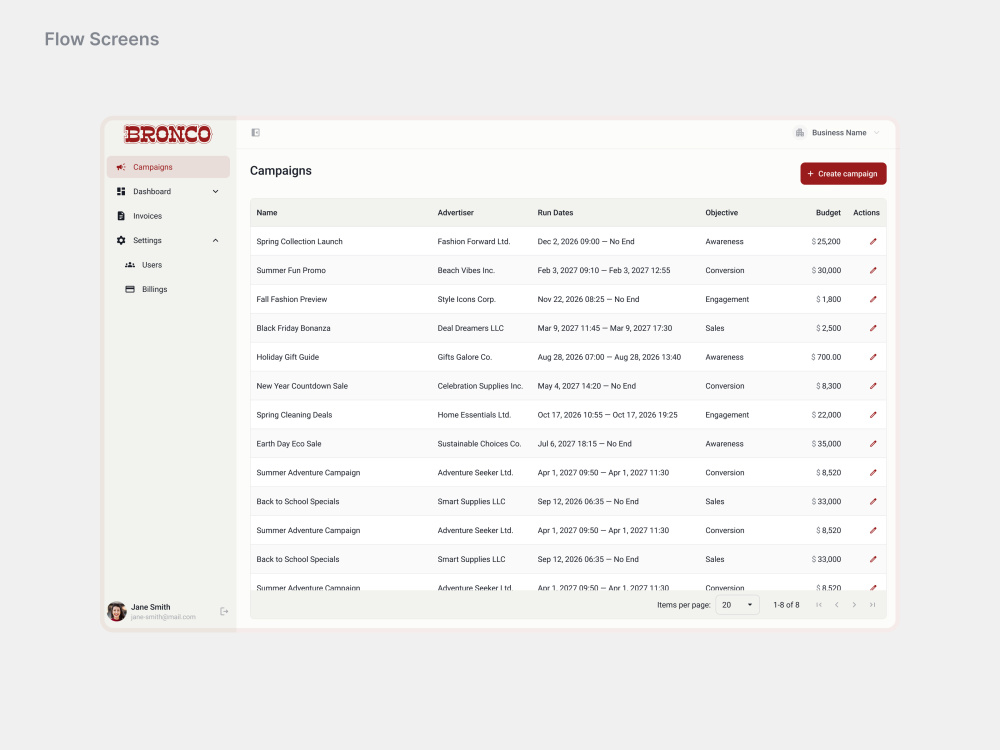Collapse Dashboard chevron in sidebar
Image resolution: width=1000 pixels, height=750 pixels.
click(x=216, y=191)
